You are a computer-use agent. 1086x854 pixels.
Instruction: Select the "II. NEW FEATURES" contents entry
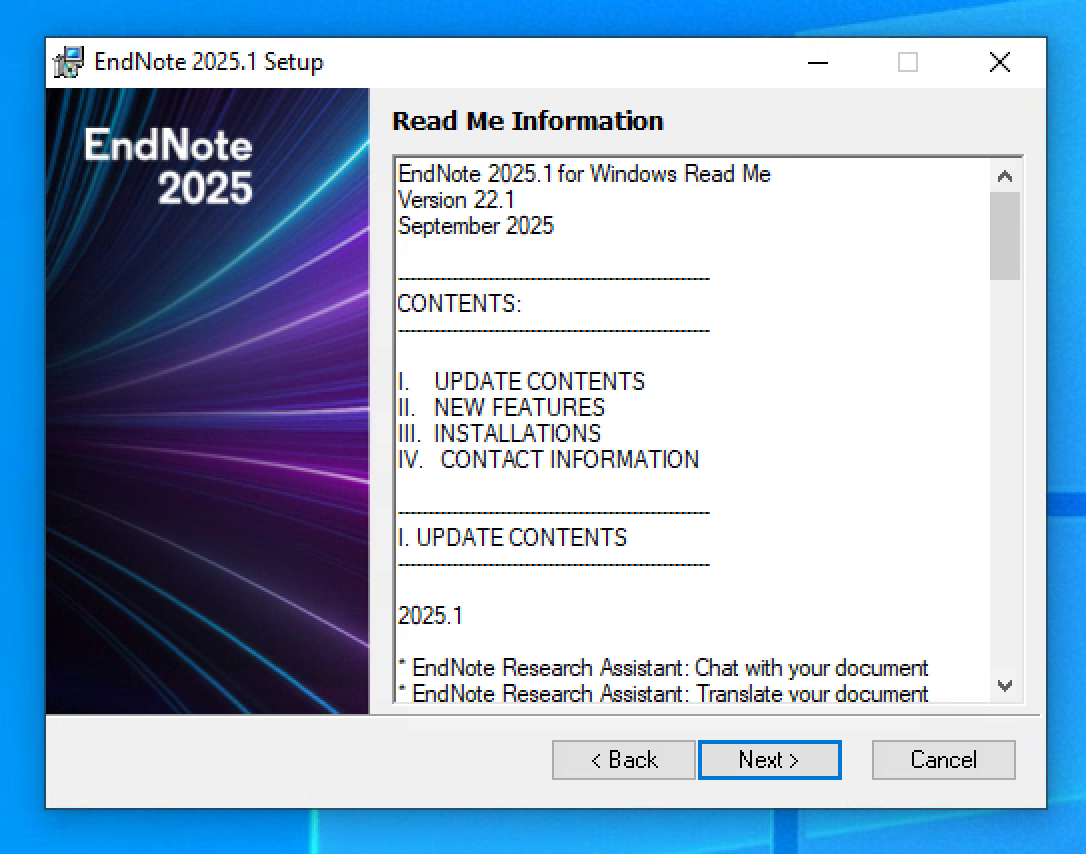click(502, 408)
